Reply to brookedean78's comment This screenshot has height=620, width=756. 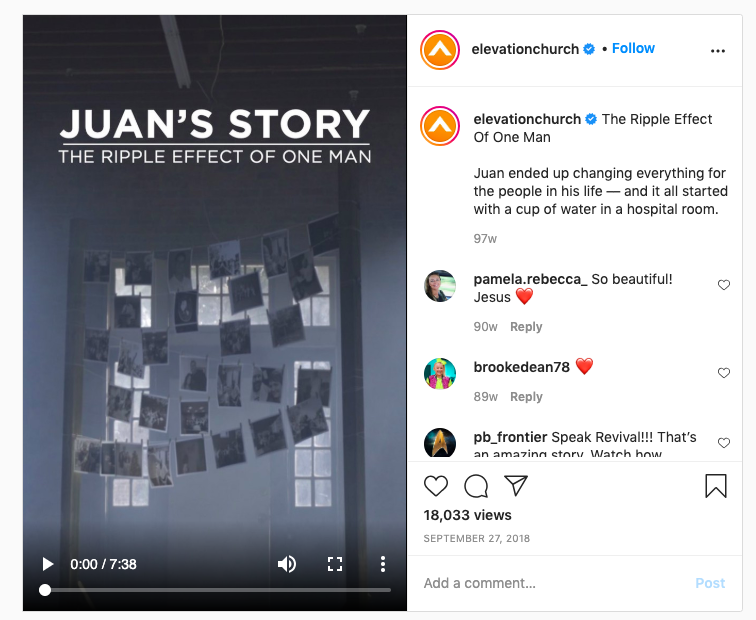[x=526, y=397]
